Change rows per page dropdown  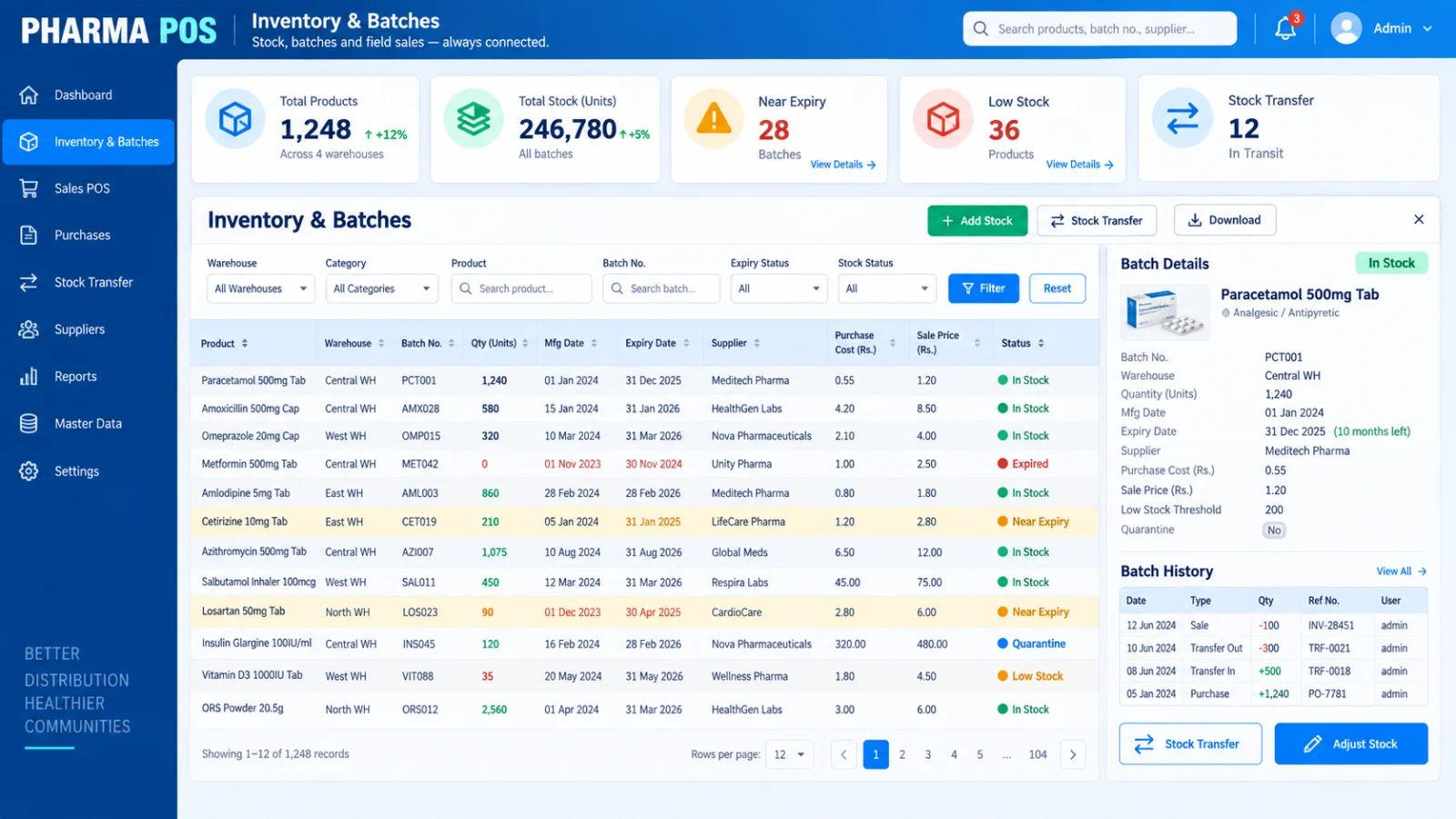pos(789,754)
